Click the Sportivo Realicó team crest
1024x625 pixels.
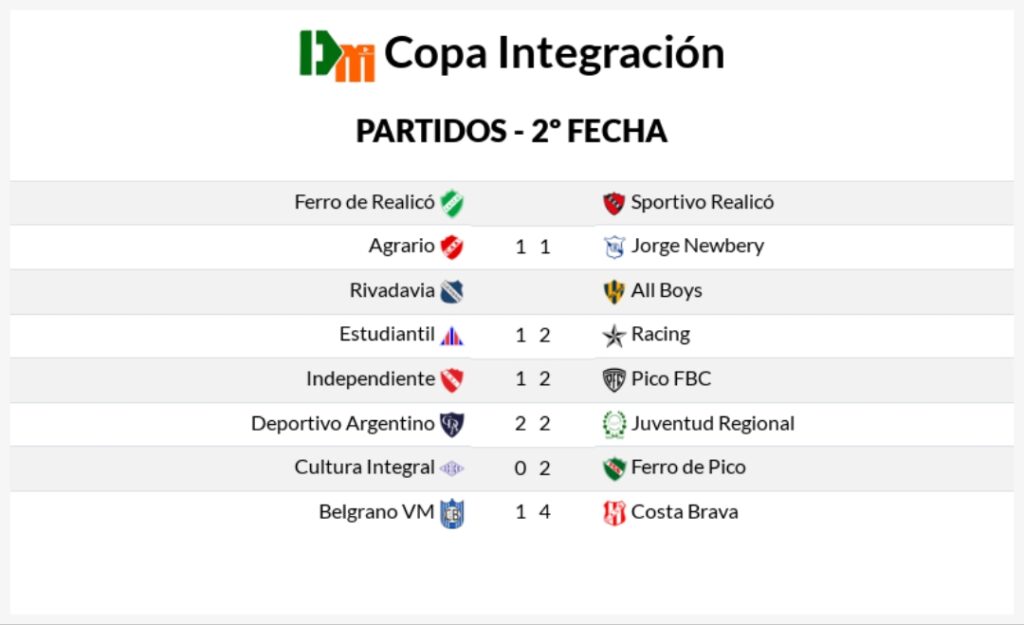click(614, 203)
